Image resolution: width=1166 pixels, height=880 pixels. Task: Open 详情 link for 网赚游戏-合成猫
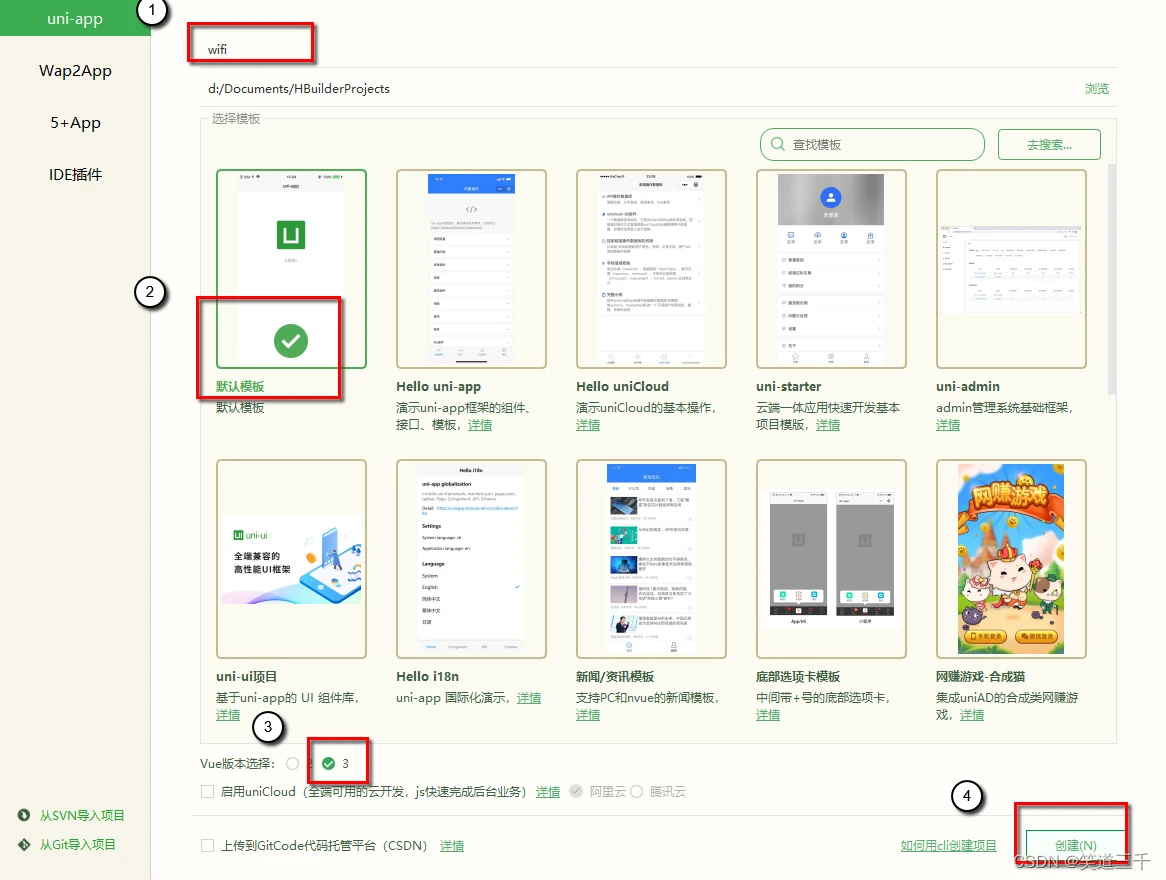tap(971, 715)
